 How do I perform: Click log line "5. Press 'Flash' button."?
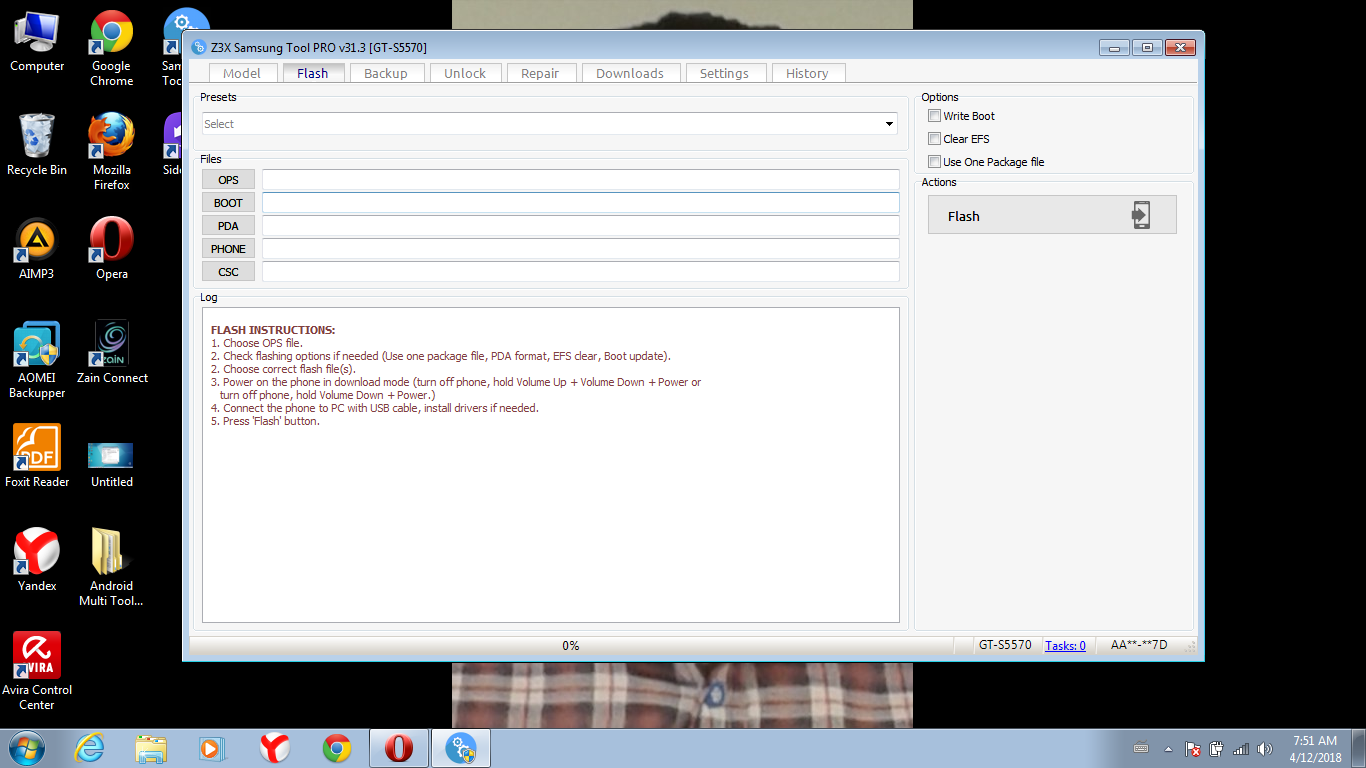click(265, 421)
